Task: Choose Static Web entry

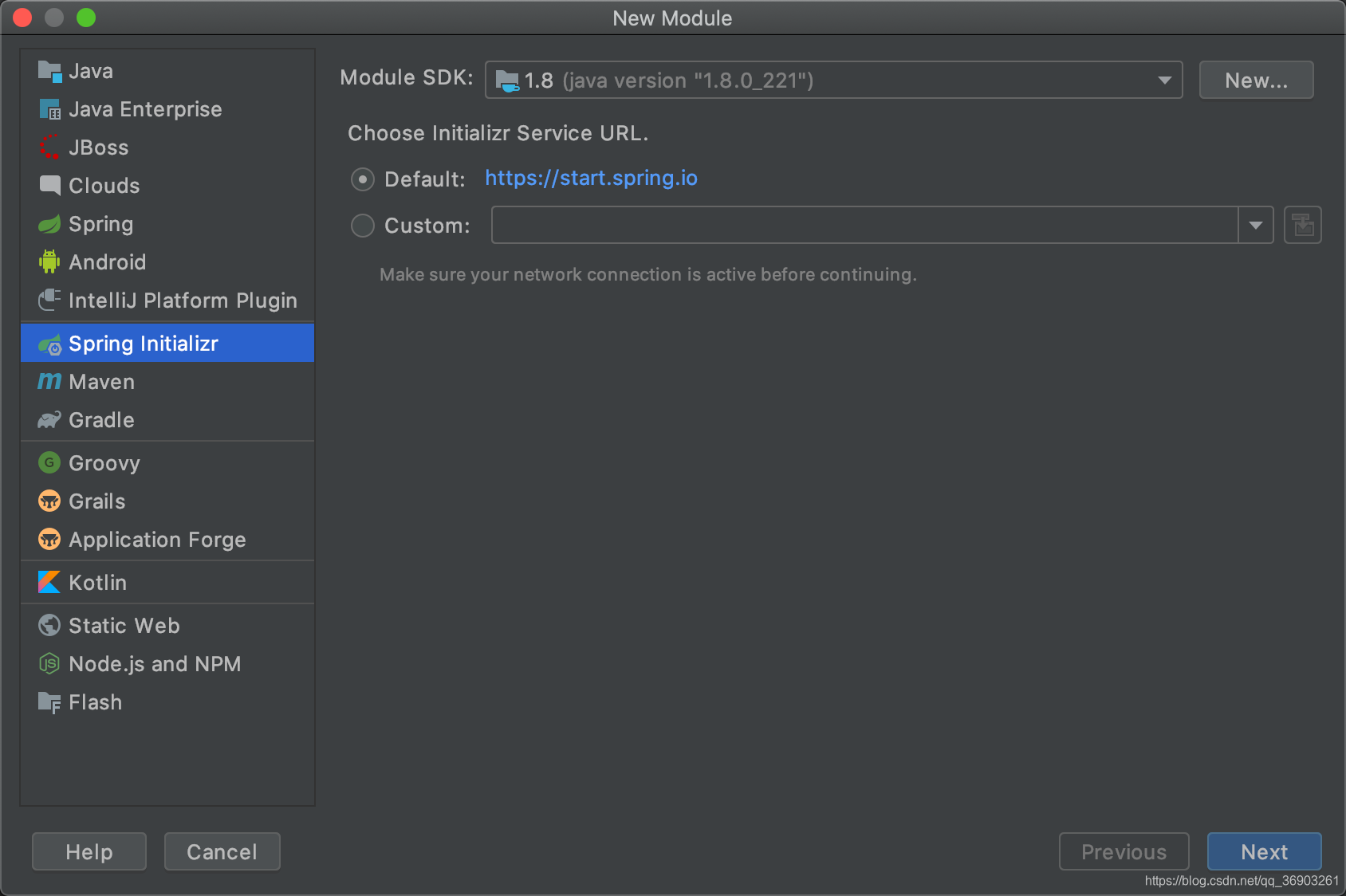Action: [167, 626]
